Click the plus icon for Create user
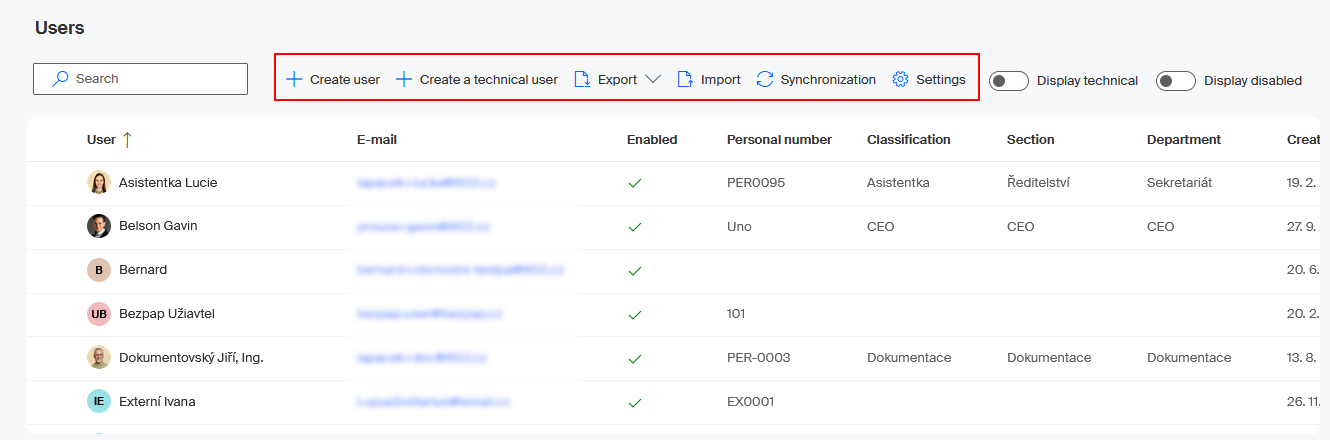 pos(294,79)
